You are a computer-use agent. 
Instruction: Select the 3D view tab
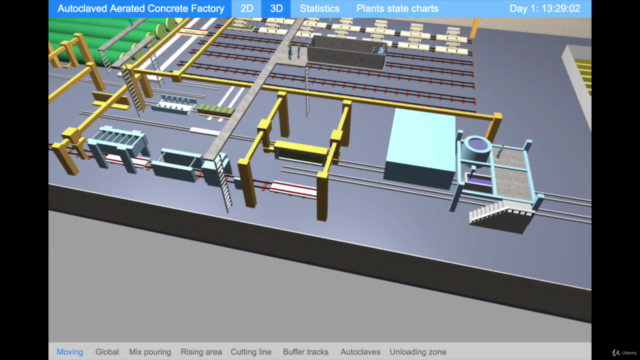pos(276,9)
